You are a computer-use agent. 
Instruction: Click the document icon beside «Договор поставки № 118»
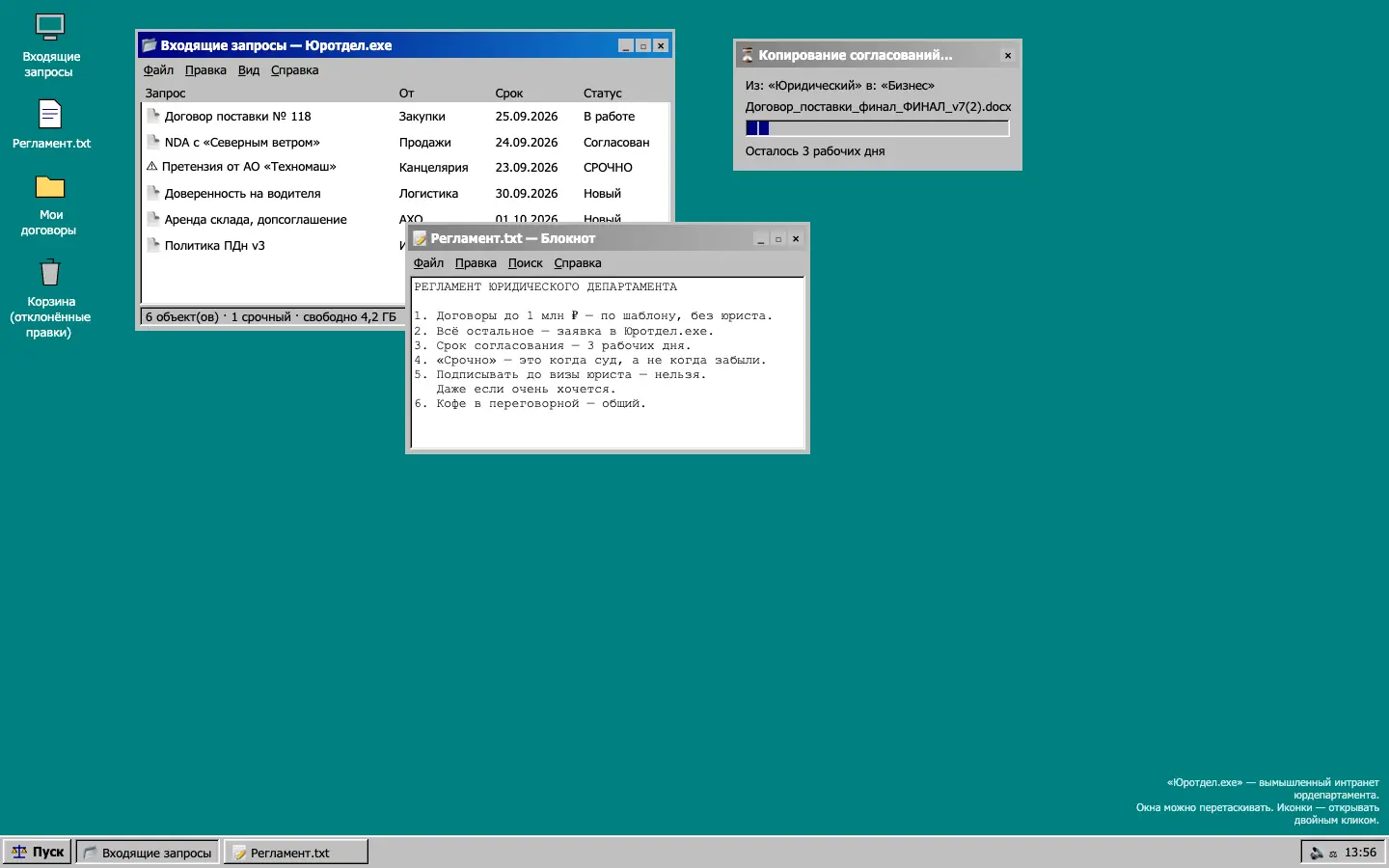152,116
